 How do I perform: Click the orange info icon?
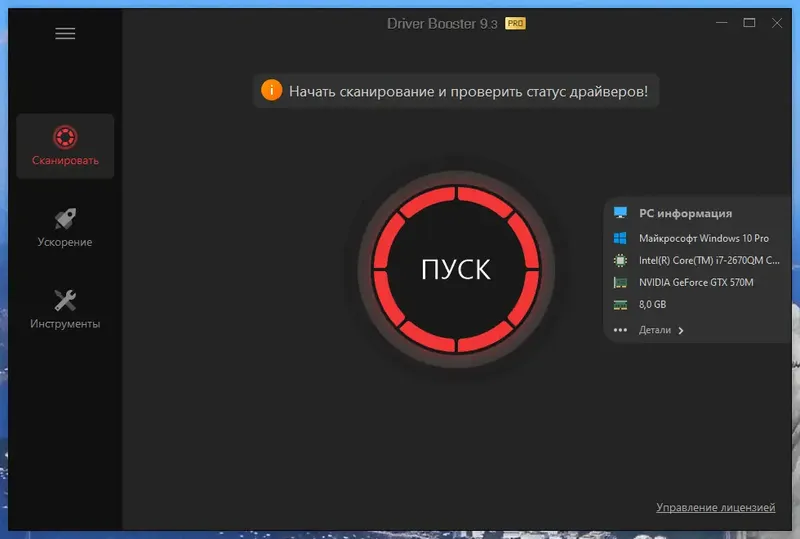coord(271,90)
